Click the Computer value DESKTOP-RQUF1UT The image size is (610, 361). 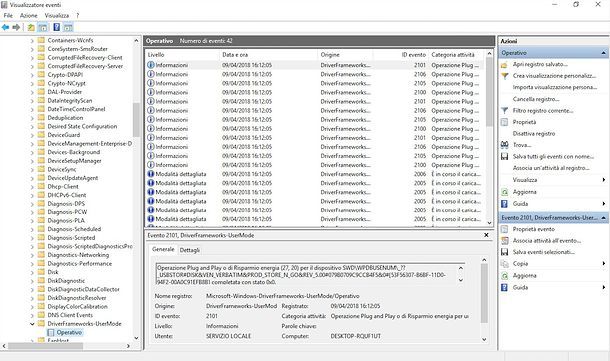tap(356, 336)
